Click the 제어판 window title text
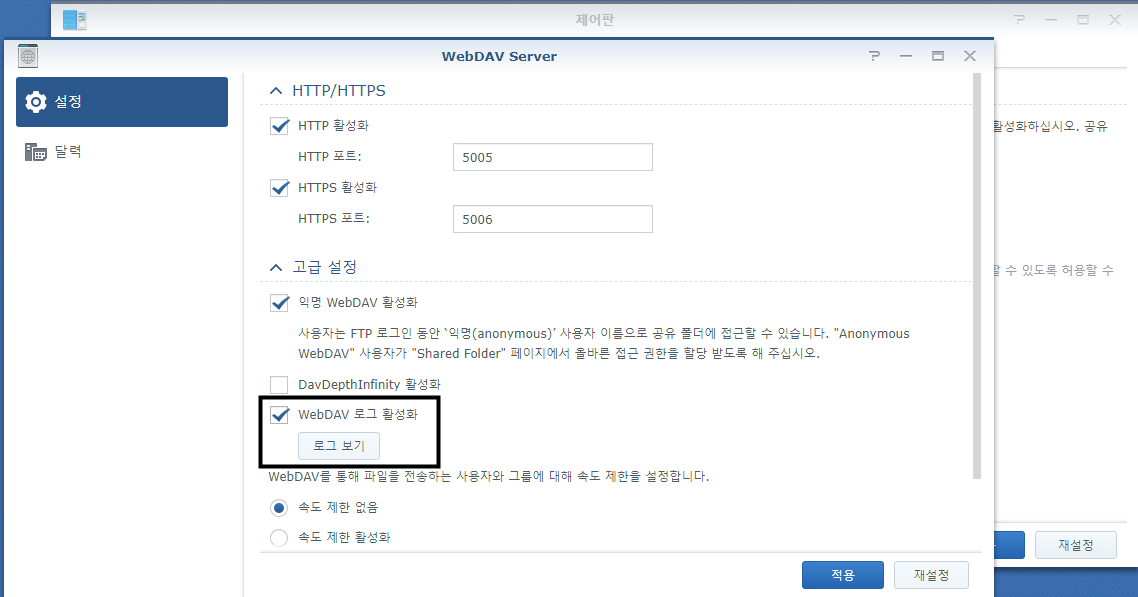Image resolution: width=1138 pixels, height=597 pixels. 594,20
